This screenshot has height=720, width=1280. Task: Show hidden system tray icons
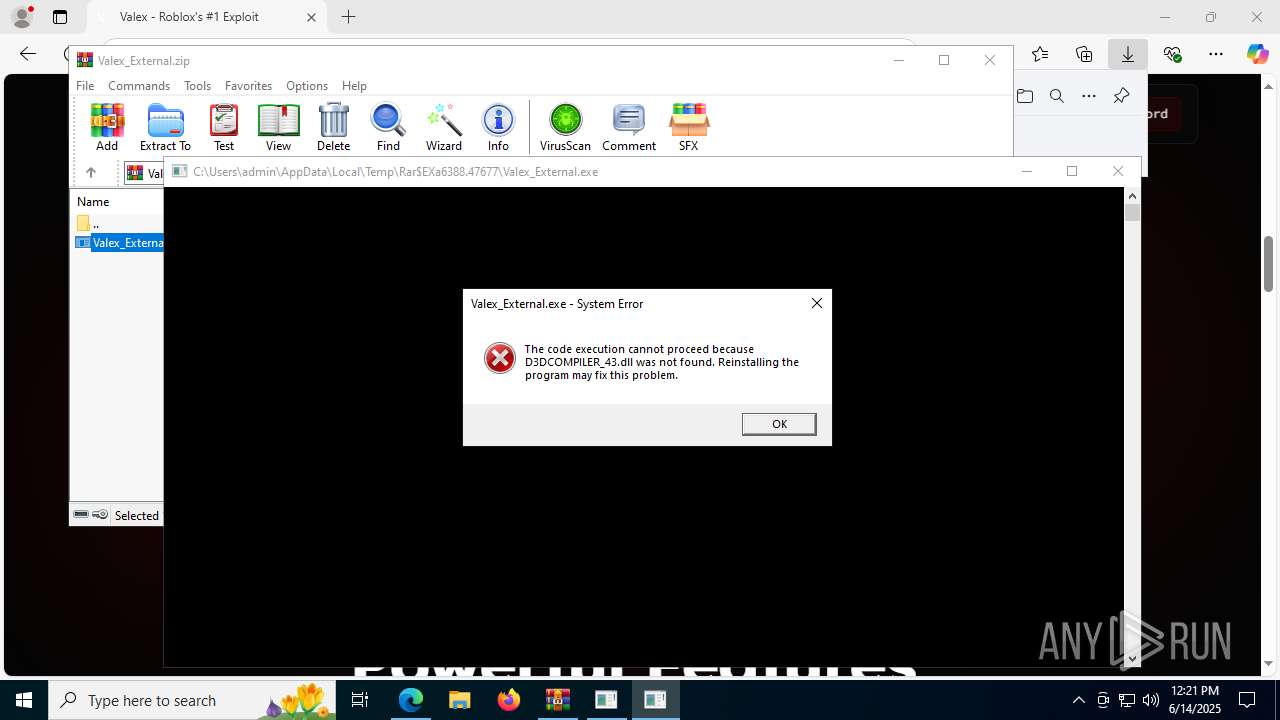(x=1078, y=700)
